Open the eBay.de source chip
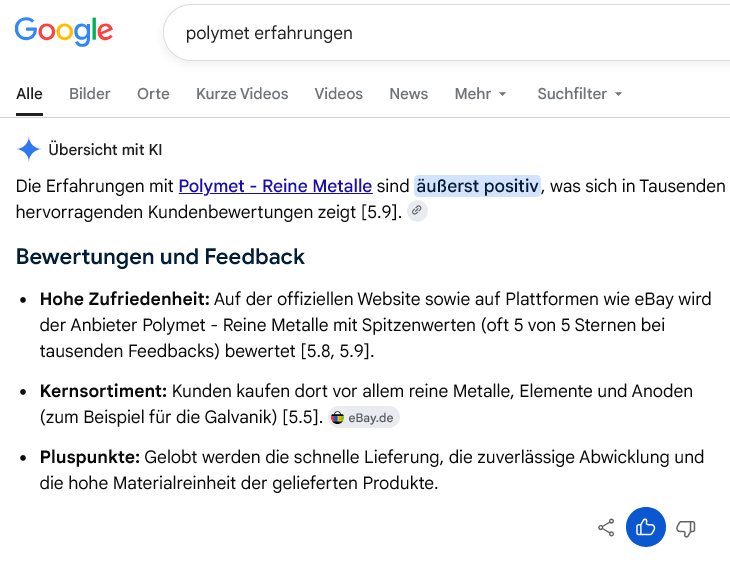Viewport: 730px width, 563px height. (364, 417)
